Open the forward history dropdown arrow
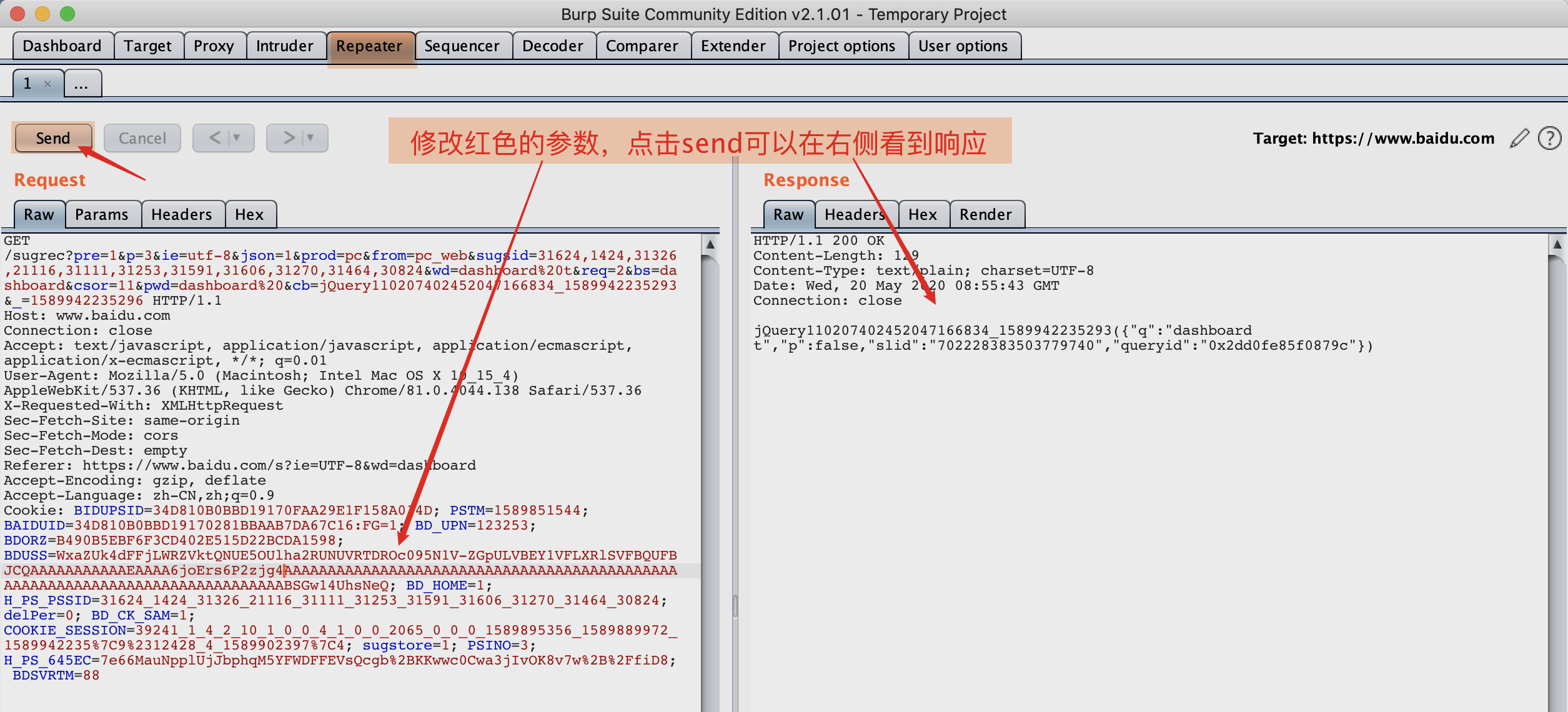Screen dimensions: 1568x712 click(x=310, y=137)
